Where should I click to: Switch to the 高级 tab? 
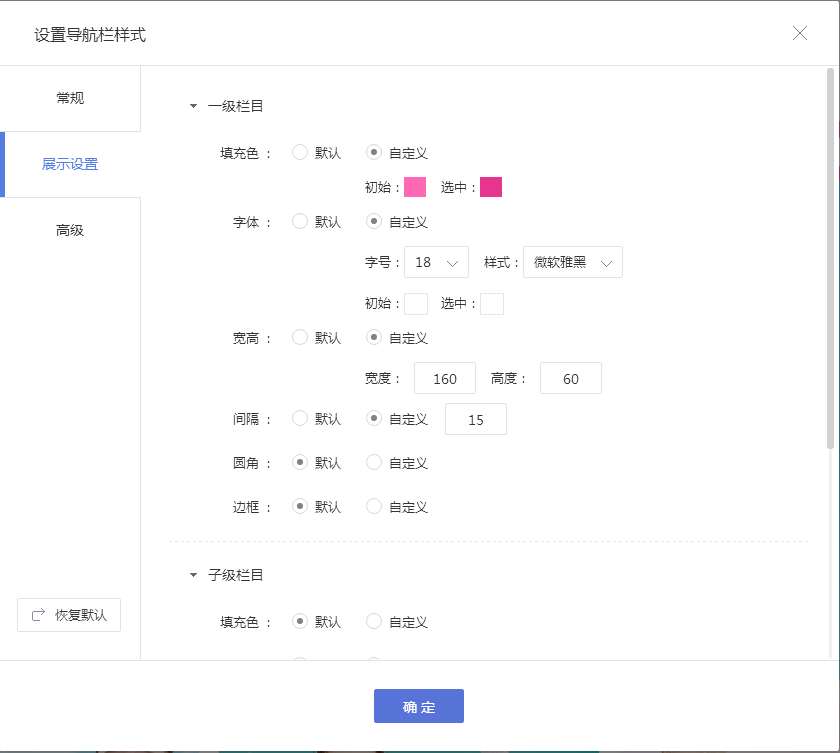click(x=70, y=230)
